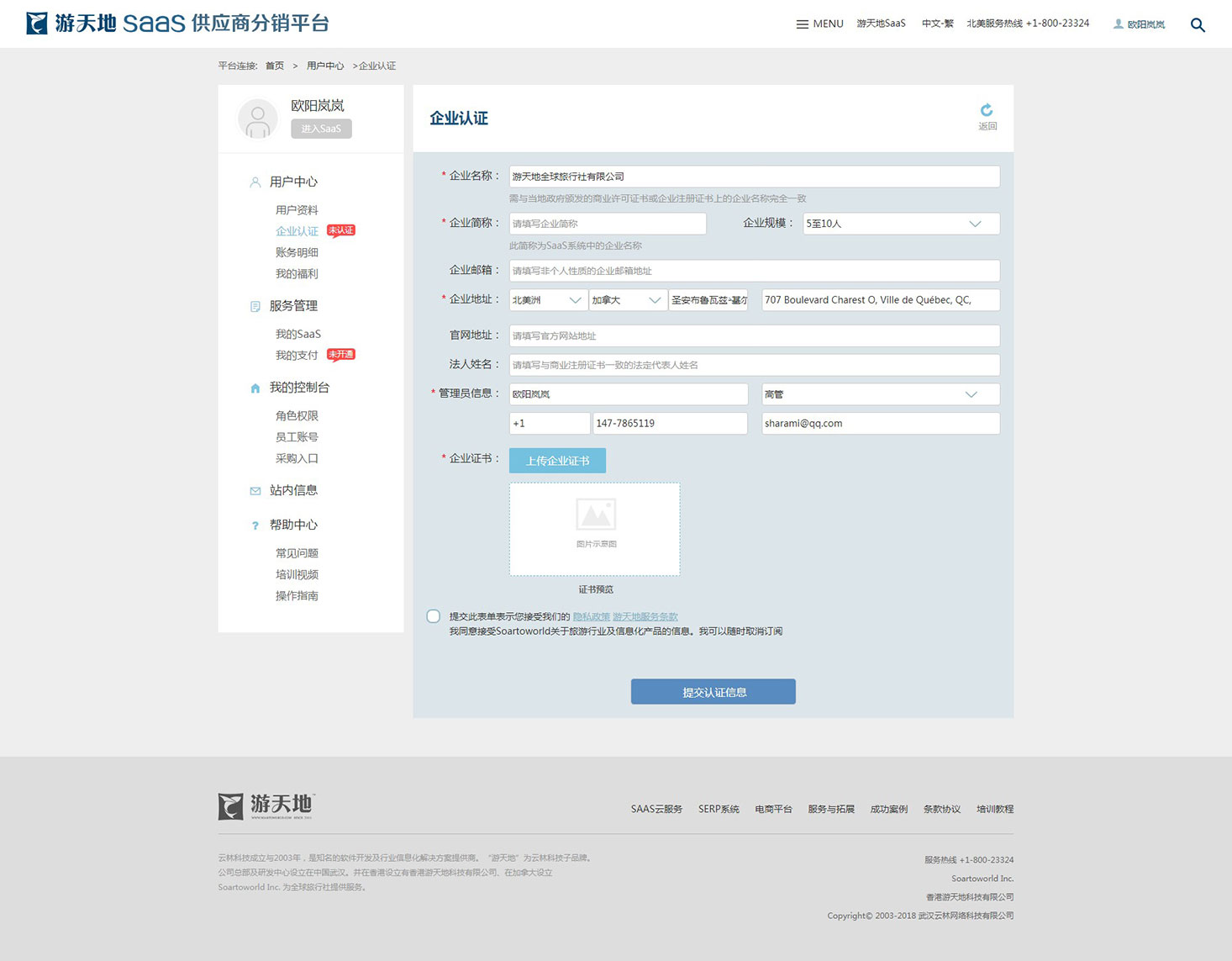Open the 加拿大 country dropdown

pos(627,300)
